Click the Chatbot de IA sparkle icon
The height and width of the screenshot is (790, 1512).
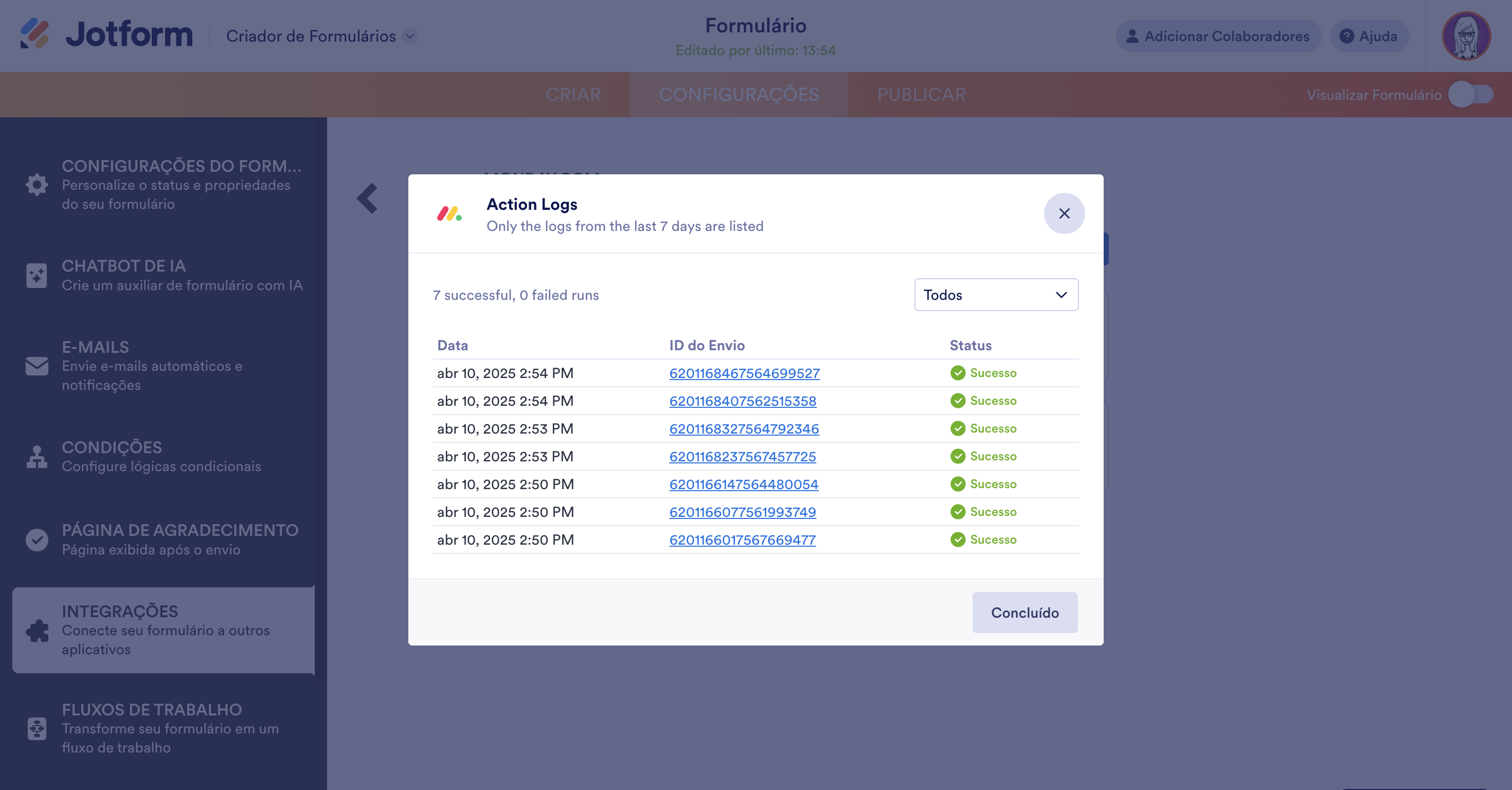click(37, 275)
